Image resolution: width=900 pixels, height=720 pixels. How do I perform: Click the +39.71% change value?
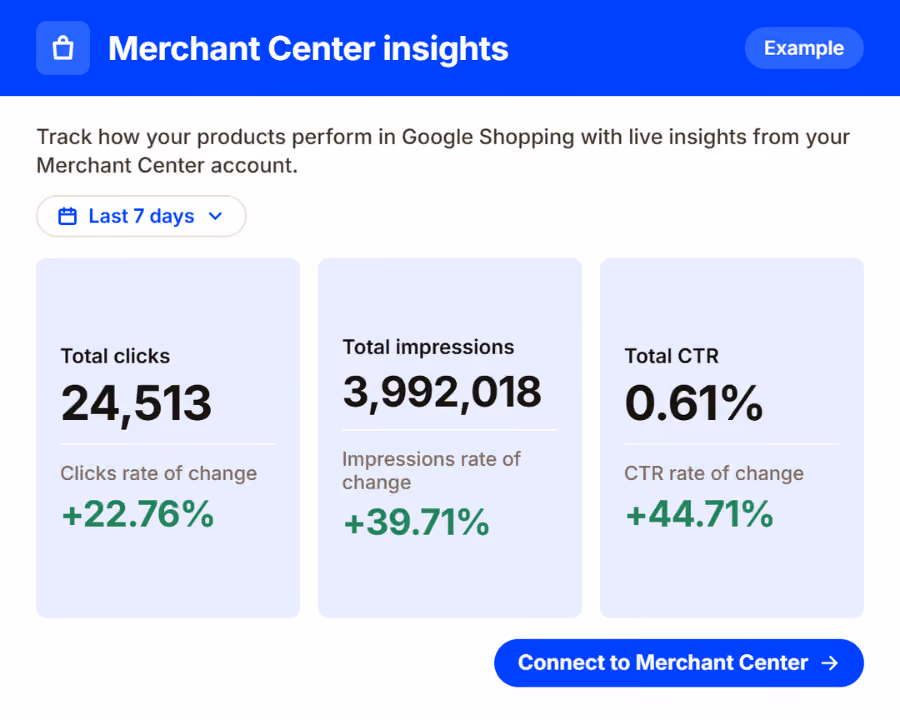click(x=416, y=522)
